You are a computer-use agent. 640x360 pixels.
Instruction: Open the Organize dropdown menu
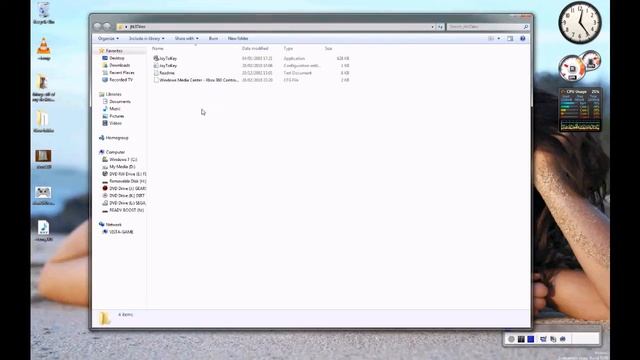click(x=108, y=38)
